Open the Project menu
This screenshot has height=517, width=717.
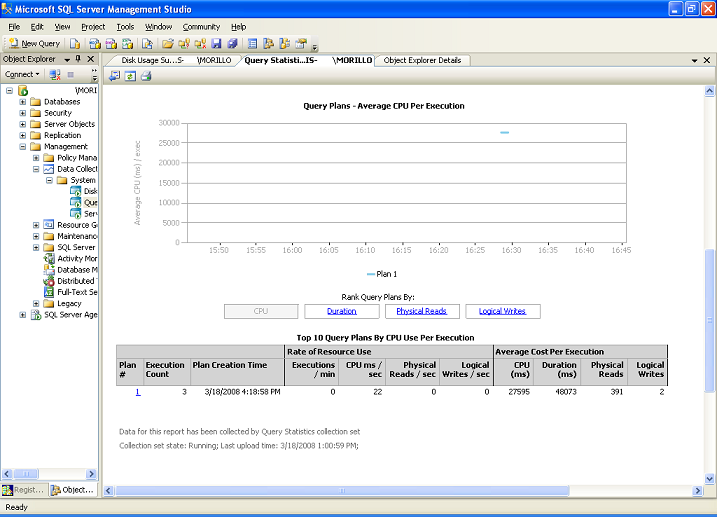pyautogui.click(x=93, y=27)
